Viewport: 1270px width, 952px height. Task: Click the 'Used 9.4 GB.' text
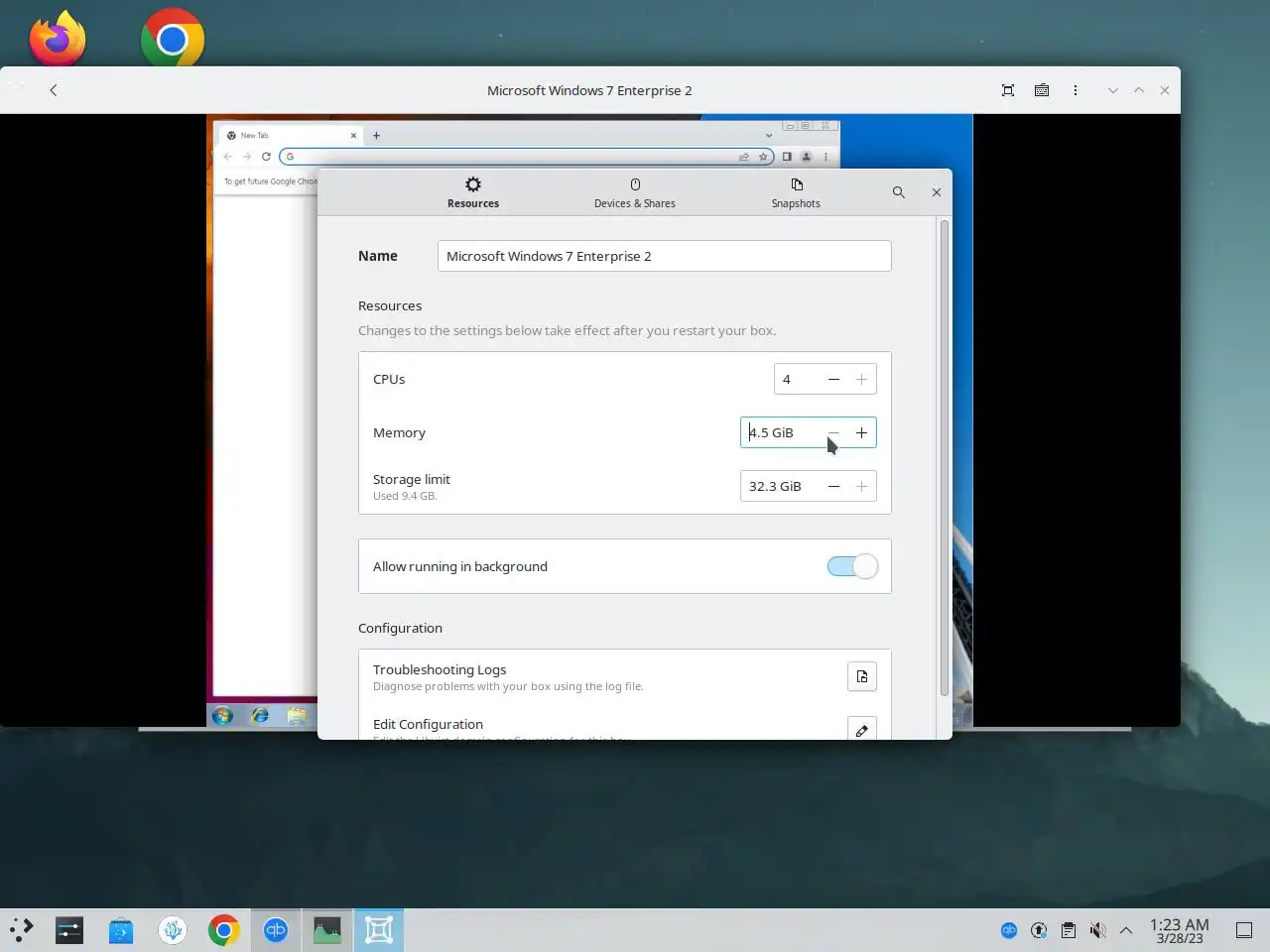(x=405, y=496)
